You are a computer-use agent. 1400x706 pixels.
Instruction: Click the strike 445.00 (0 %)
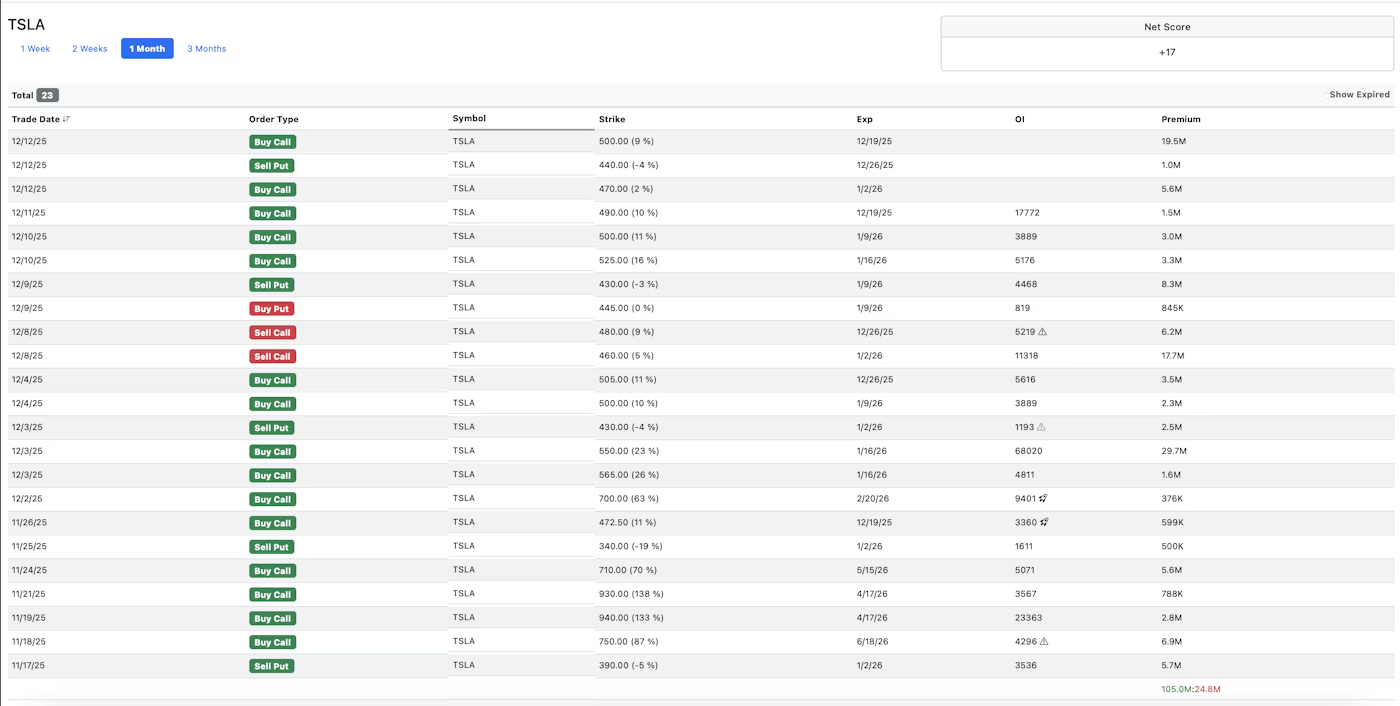pos(626,308)
